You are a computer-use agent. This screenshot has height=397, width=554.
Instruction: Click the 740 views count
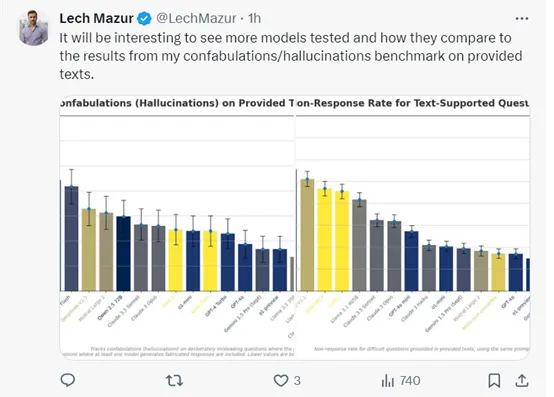coord(410,381)
